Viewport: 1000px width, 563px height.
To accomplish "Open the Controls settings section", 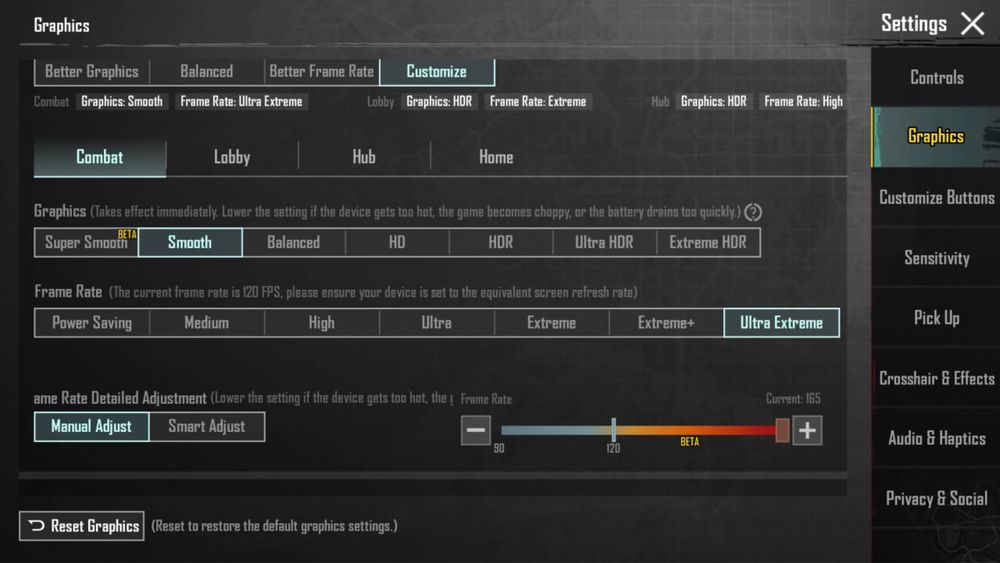I will pos(936,78).
